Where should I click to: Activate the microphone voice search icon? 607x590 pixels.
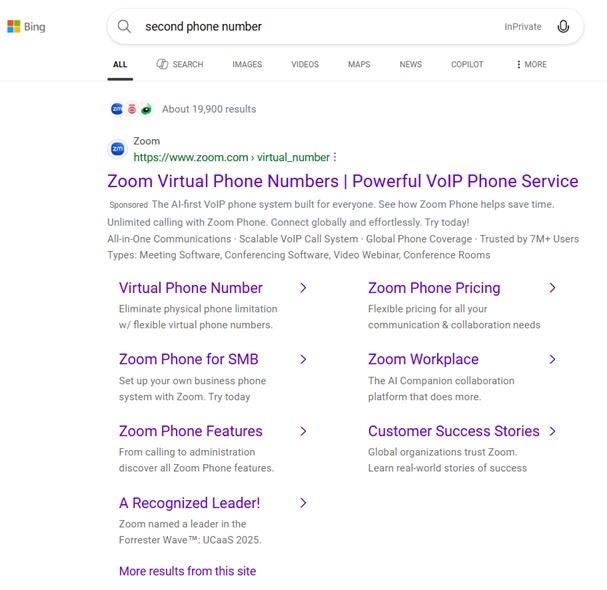[563, 27]
